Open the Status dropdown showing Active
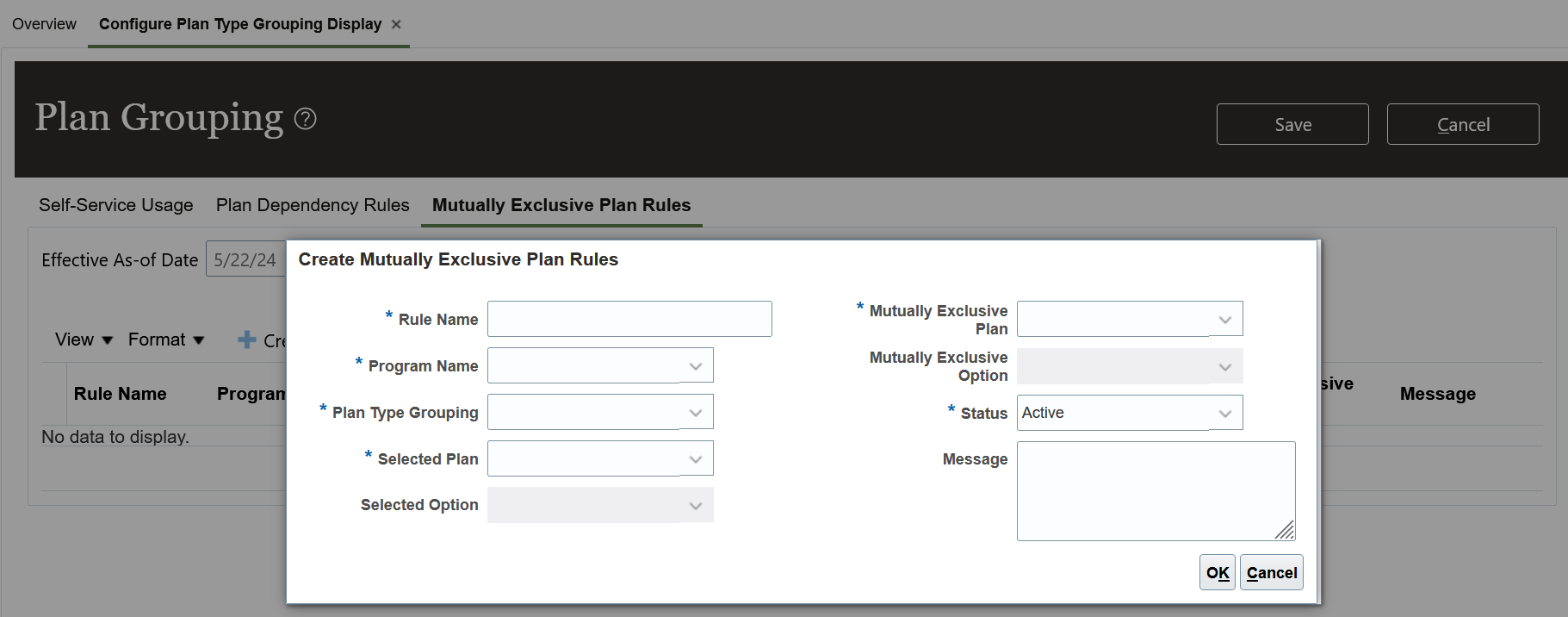 pyautogui.click(x=1224, y=414)
